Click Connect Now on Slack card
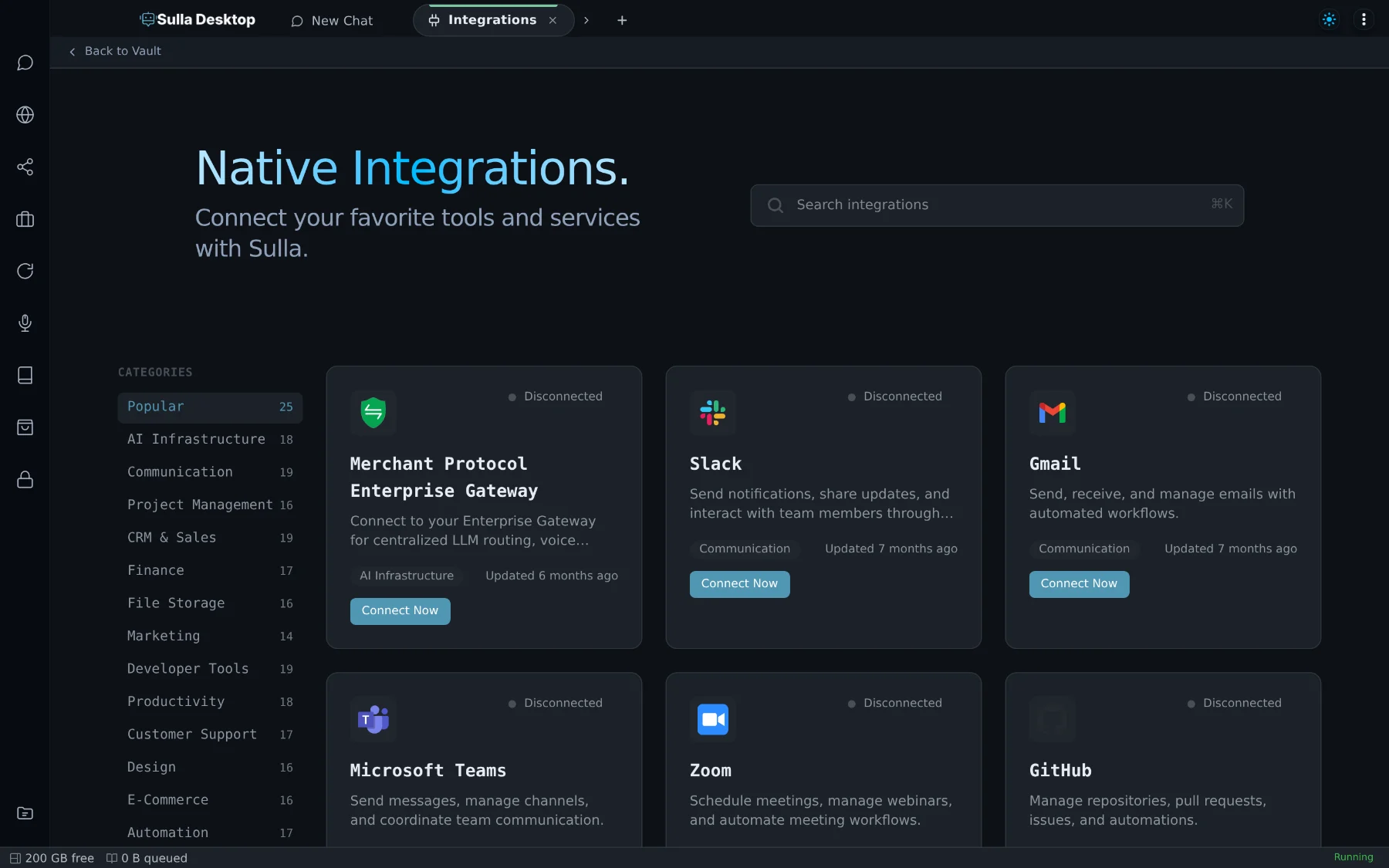 coord(739,584)
